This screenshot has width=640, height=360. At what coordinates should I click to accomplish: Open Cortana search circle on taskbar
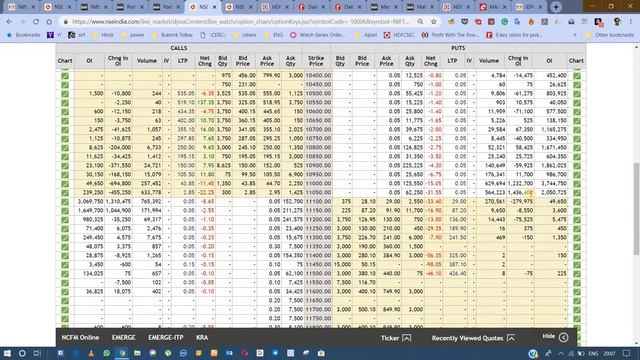coord(22,353)
